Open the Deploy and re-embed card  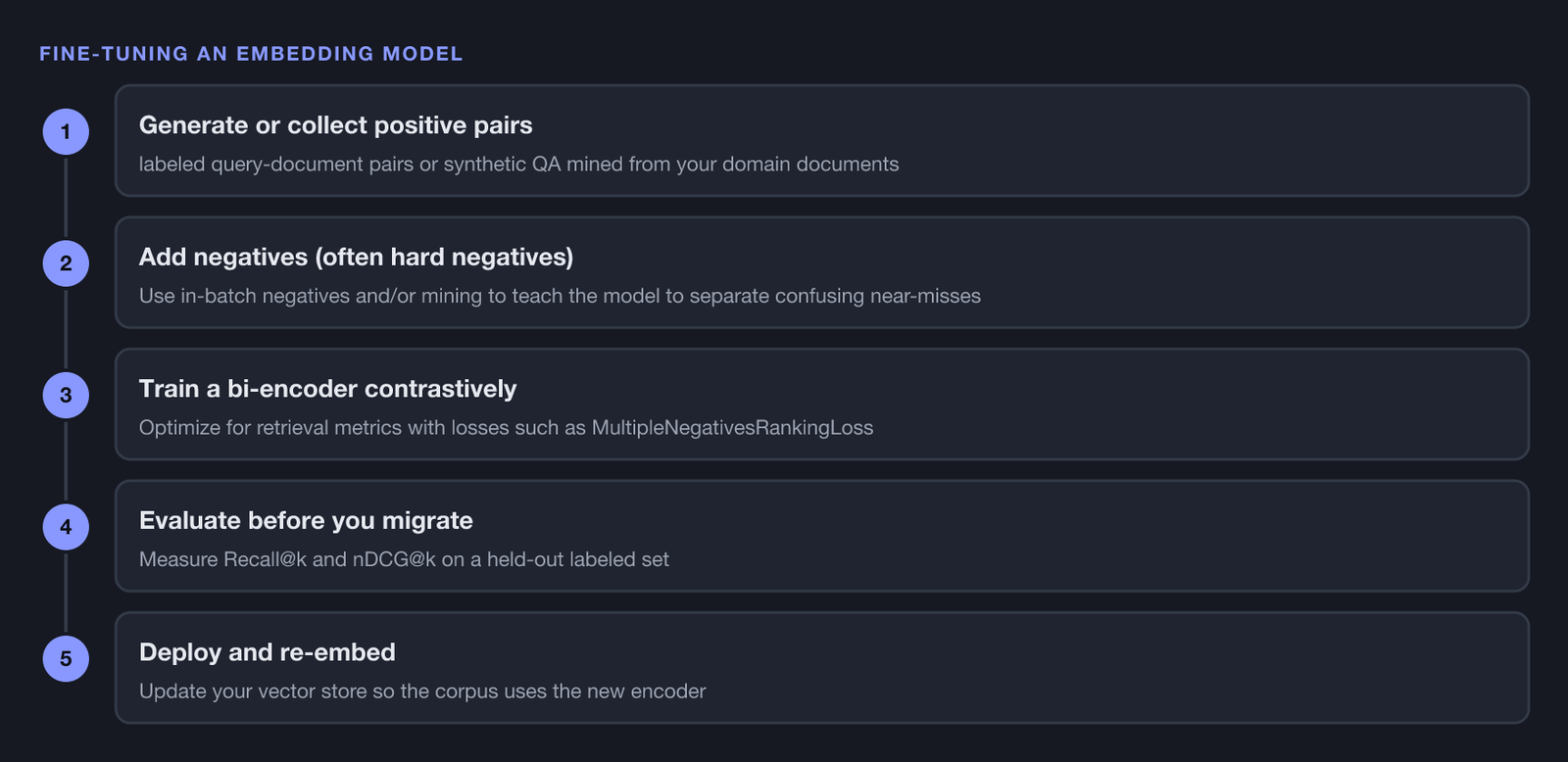822,668
